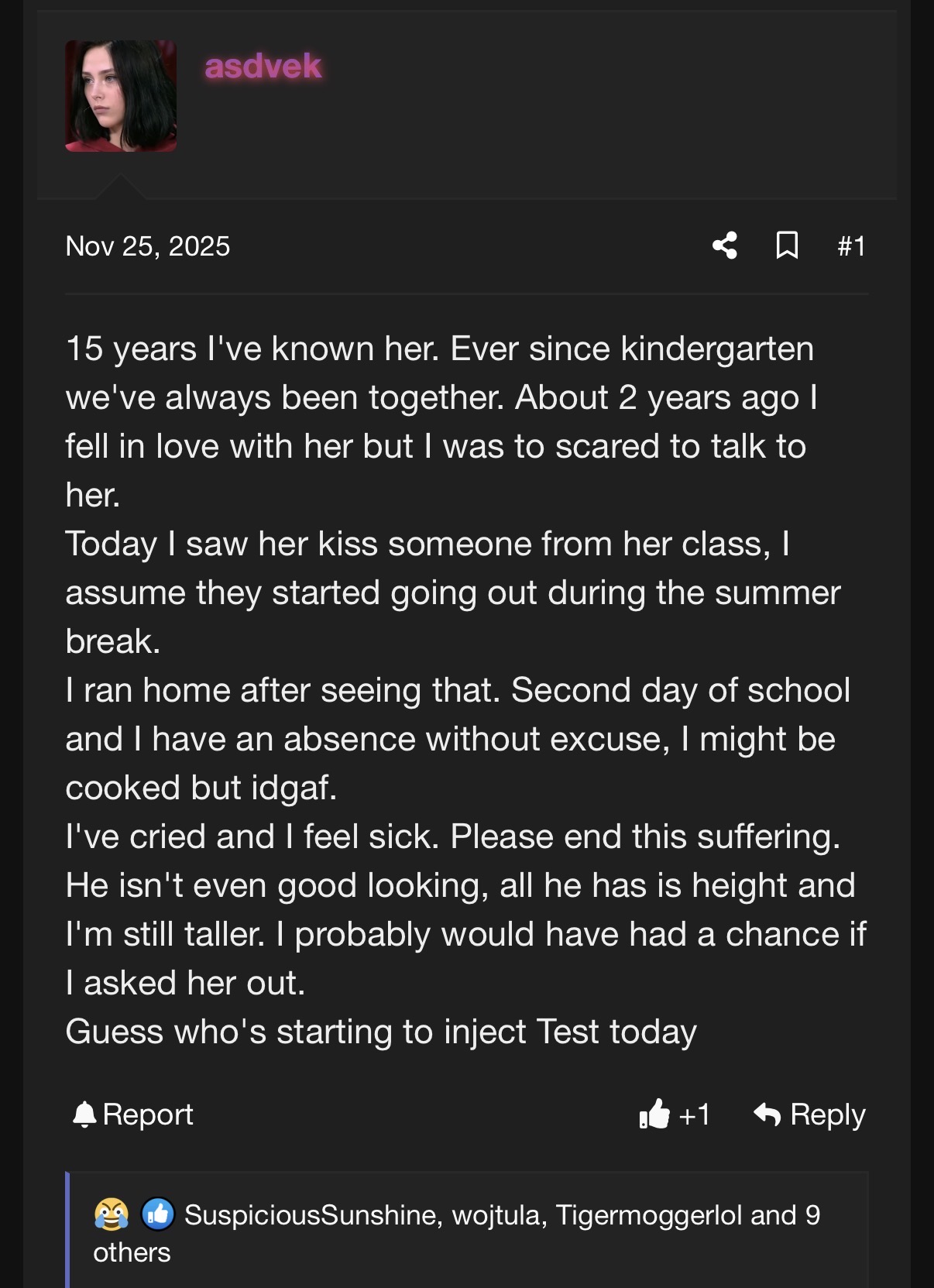Click the +1 like count
Image resolution: width=934 pixels, height=1288 pixels.
click(695, 1115)
